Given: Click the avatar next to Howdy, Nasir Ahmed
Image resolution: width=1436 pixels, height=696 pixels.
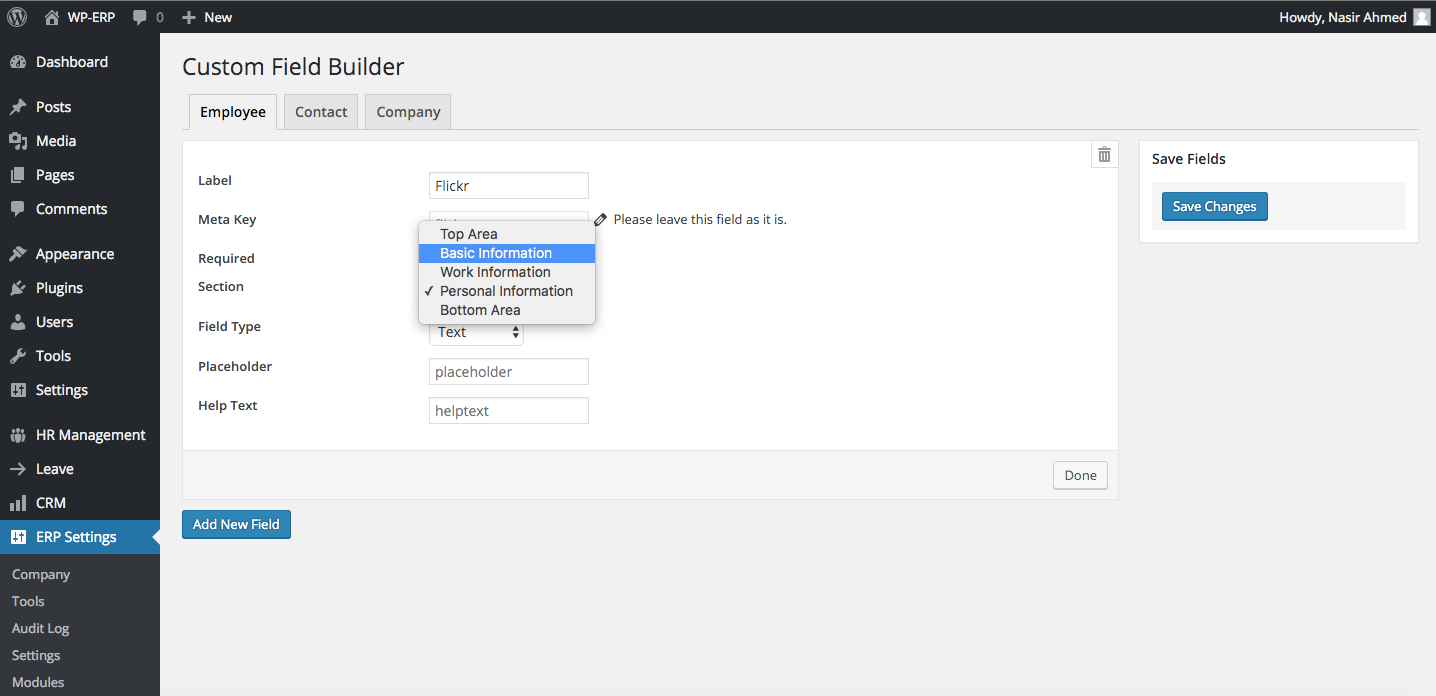Looking at the screenshot, I should [1421, 16].
